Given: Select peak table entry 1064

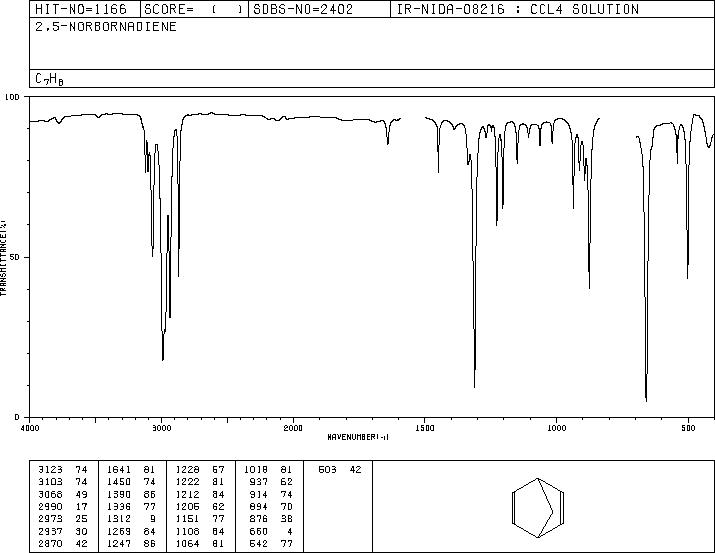Looking at the screenshot, I should click(187, 543).
